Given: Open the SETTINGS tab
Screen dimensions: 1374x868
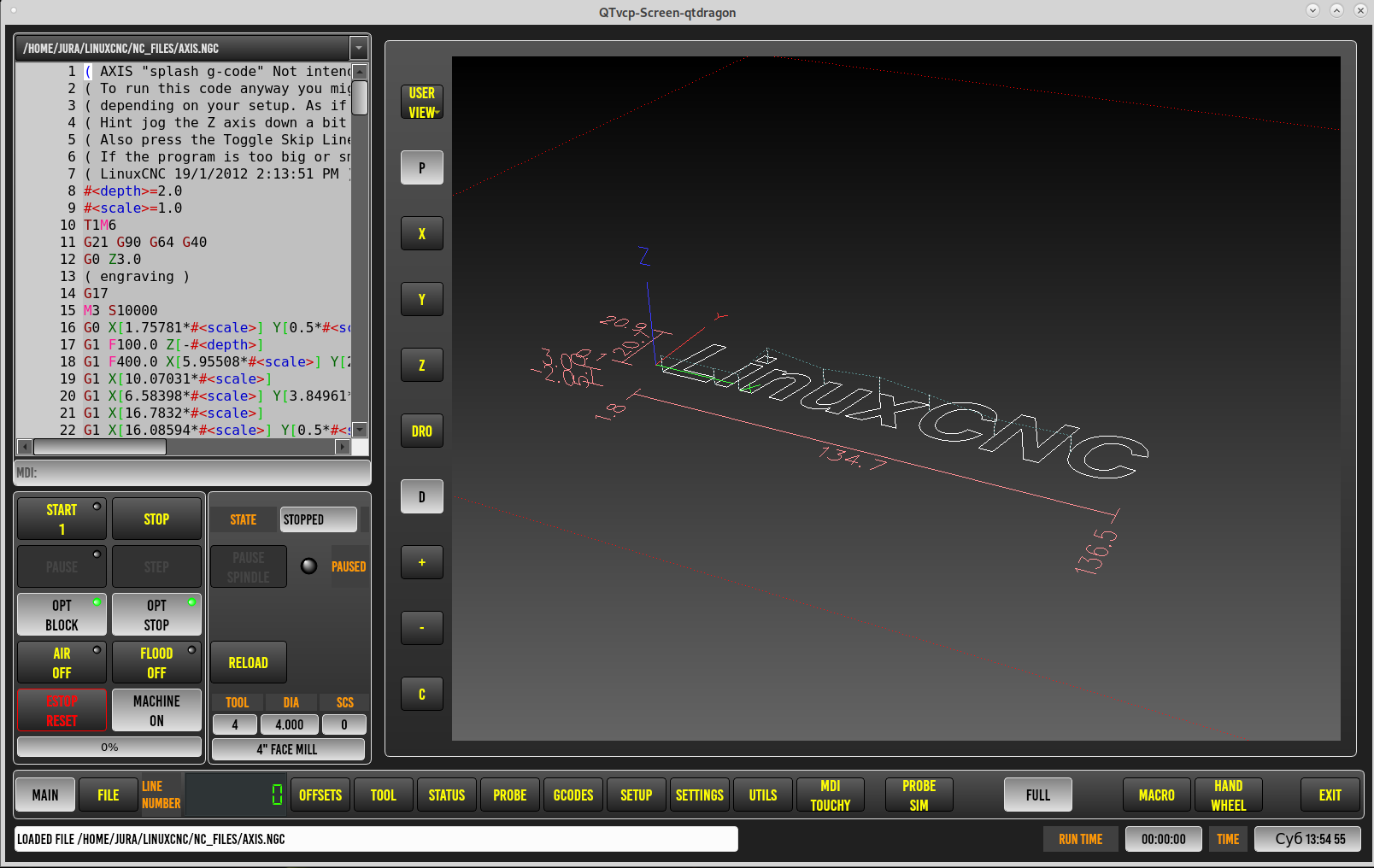Looking at the screenshot, I should (x=700, y=795).
